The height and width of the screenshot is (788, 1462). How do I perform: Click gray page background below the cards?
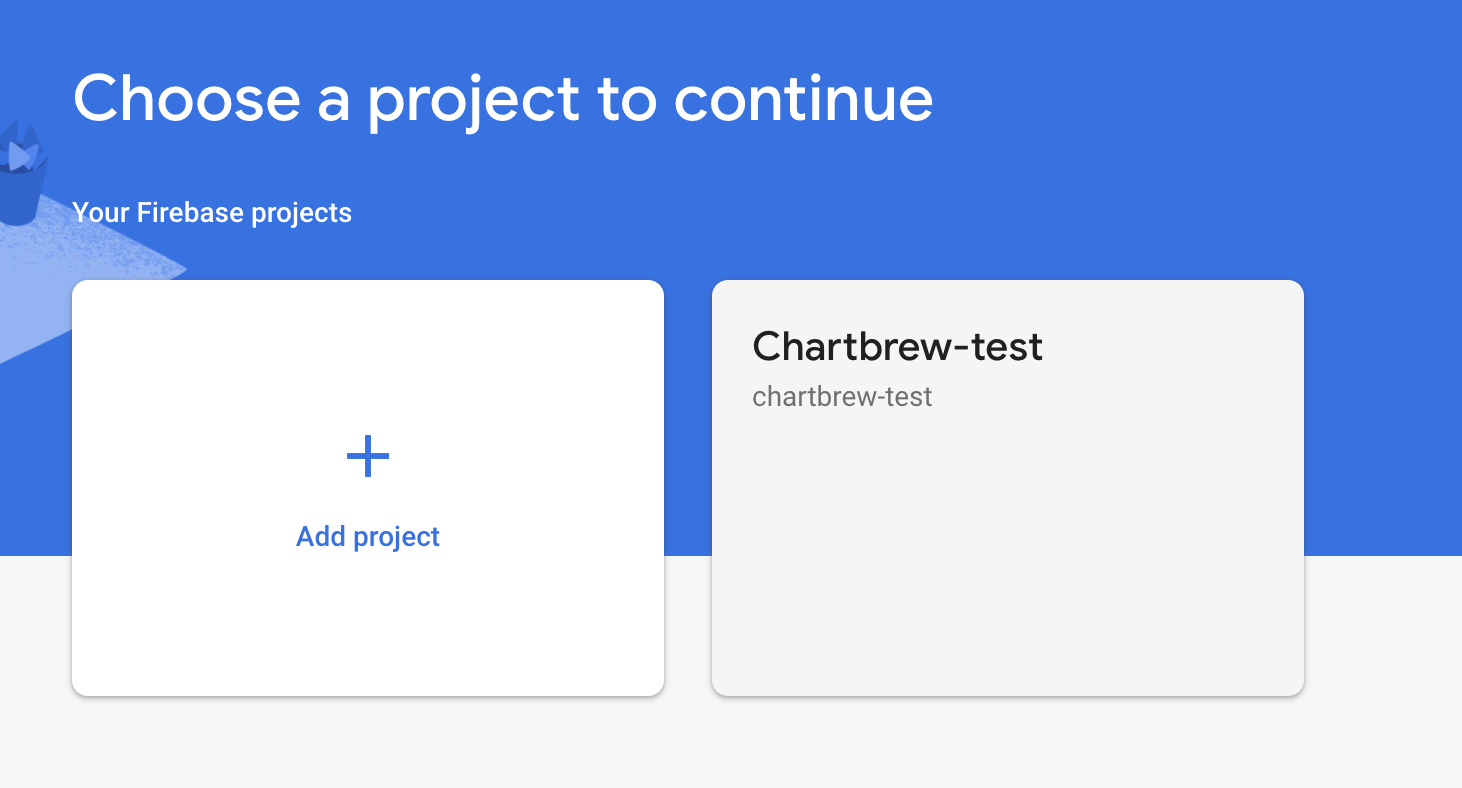[700, 745]
